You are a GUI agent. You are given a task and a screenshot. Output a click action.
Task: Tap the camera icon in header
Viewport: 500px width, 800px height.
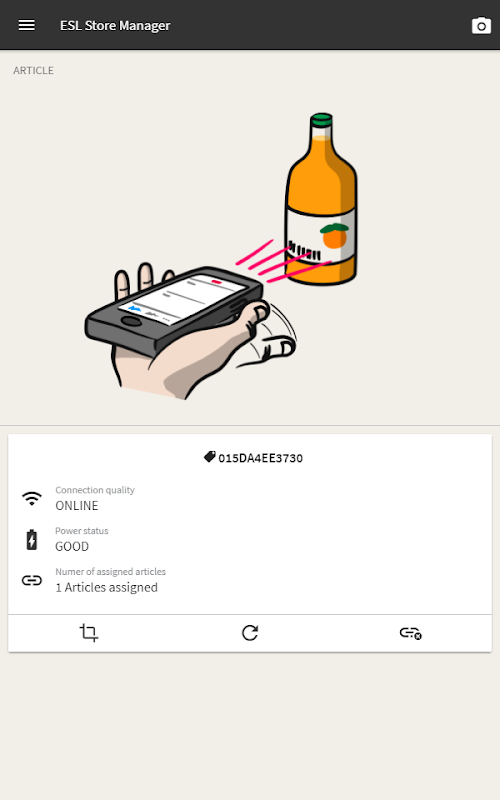click(x=481, y=26)
